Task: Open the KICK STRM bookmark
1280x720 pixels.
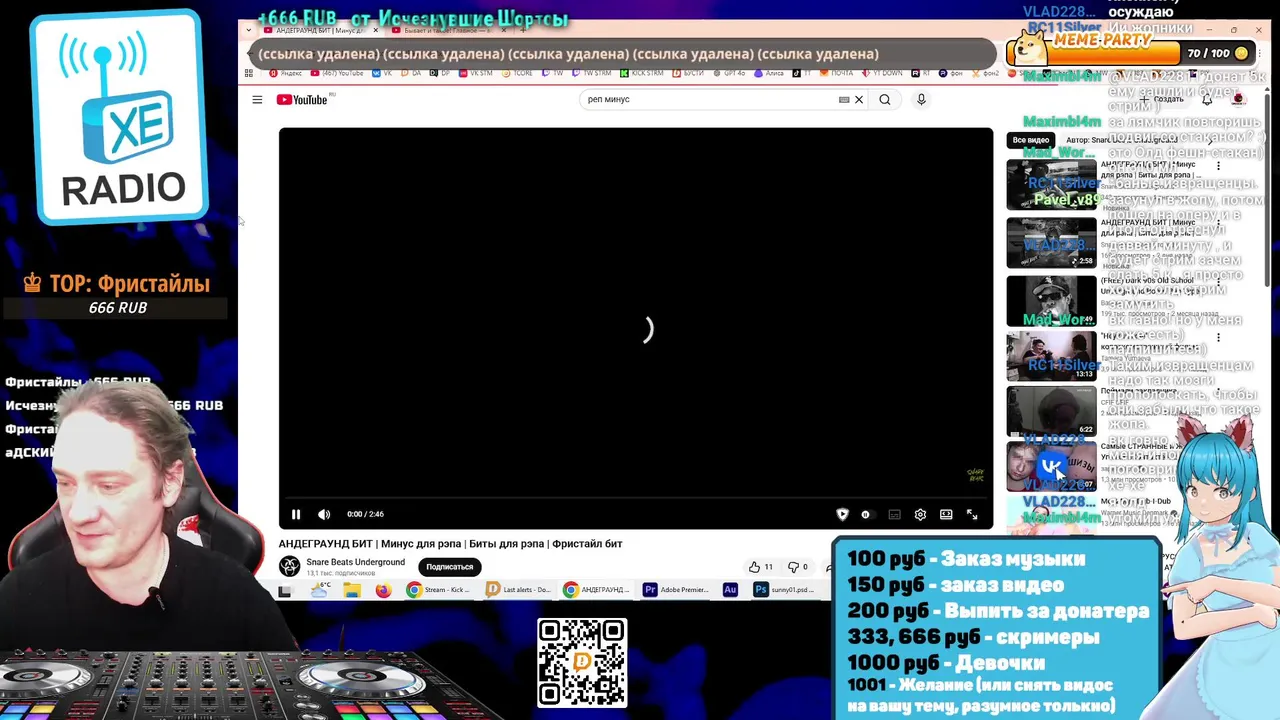Action: [642, 73]
